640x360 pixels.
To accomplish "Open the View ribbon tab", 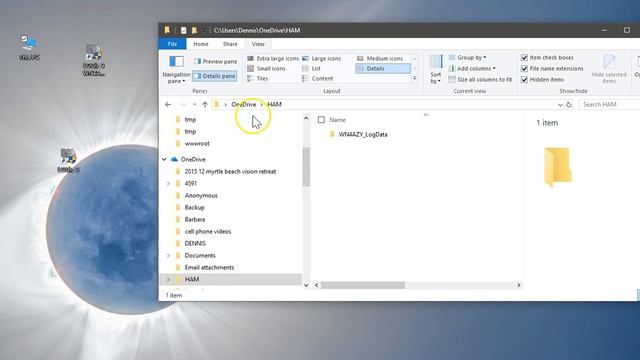I will [258, 44].
